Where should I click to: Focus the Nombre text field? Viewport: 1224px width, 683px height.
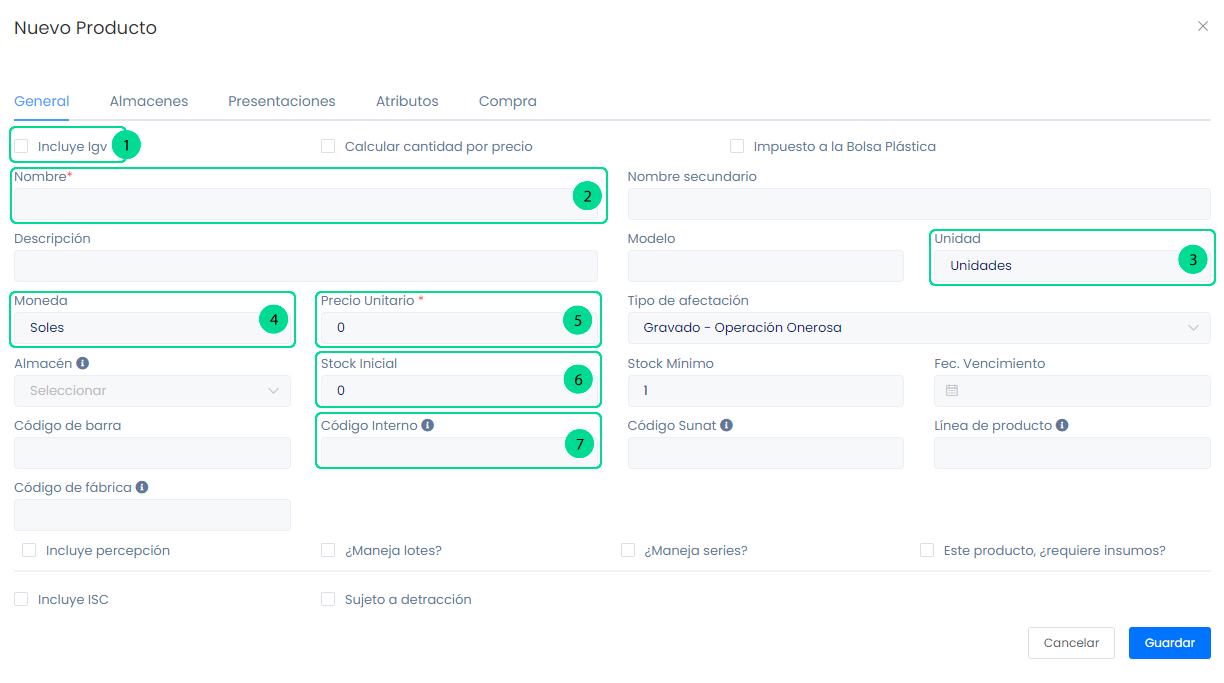click(x=290, y=204)
